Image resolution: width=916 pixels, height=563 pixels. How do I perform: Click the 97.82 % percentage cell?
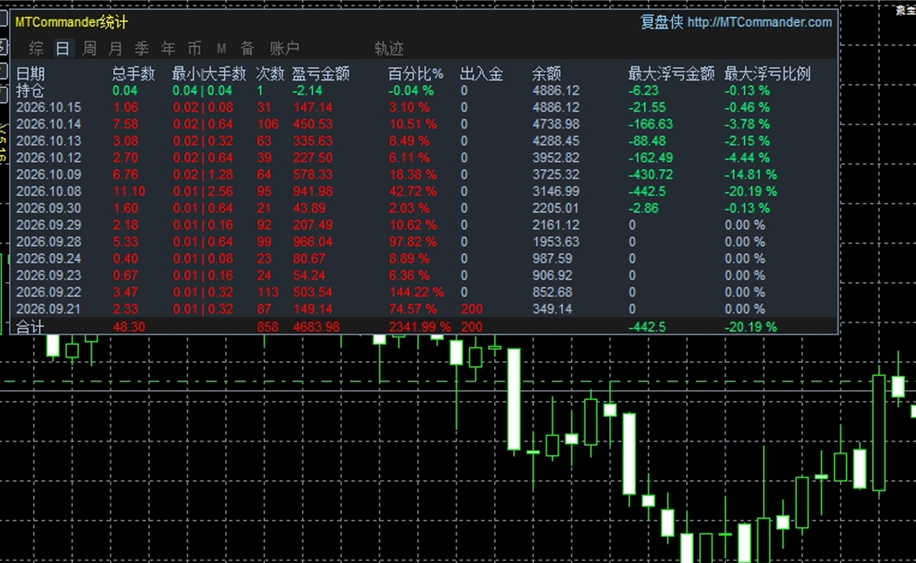click(412, 242)
